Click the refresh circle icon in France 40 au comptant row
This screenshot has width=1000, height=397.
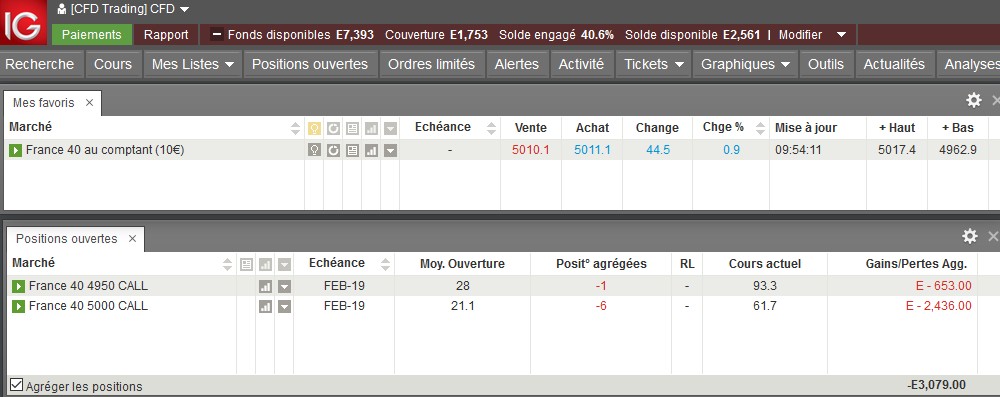click(334, 151)
